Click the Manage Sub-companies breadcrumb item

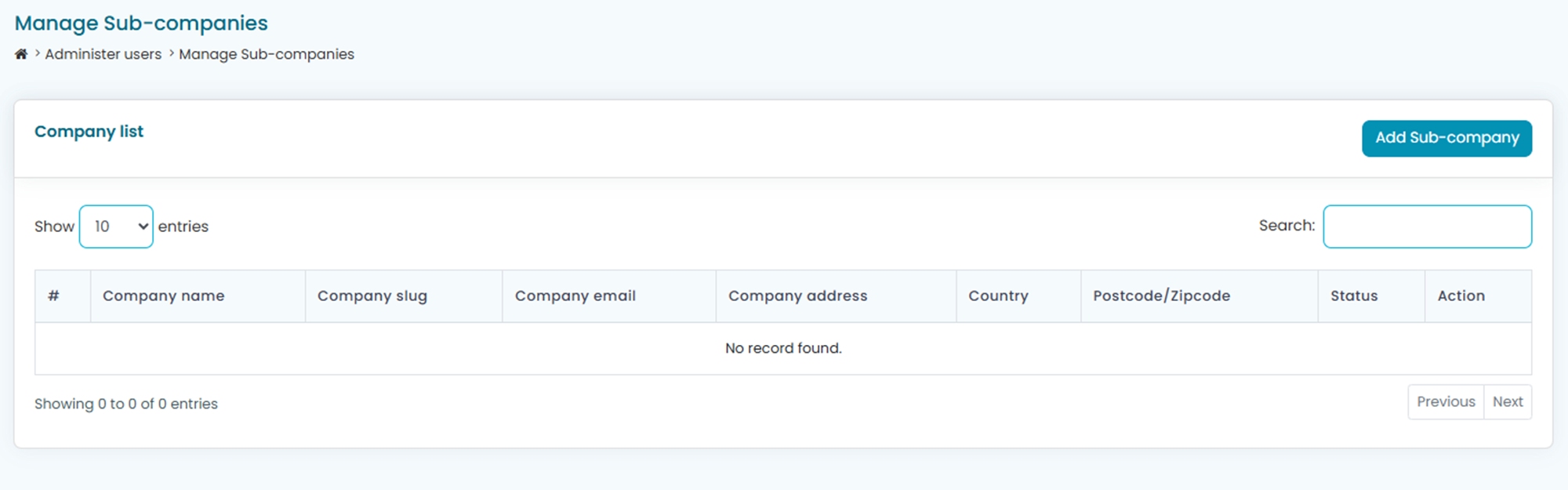(266, 54)
